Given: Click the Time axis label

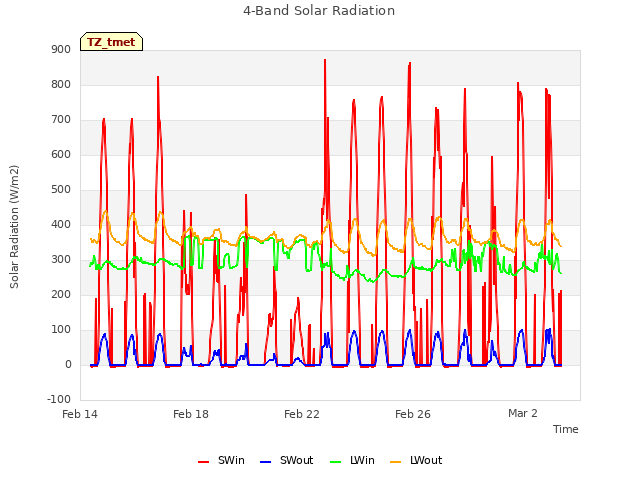Looking at the screenshot, I should point(566,429).
